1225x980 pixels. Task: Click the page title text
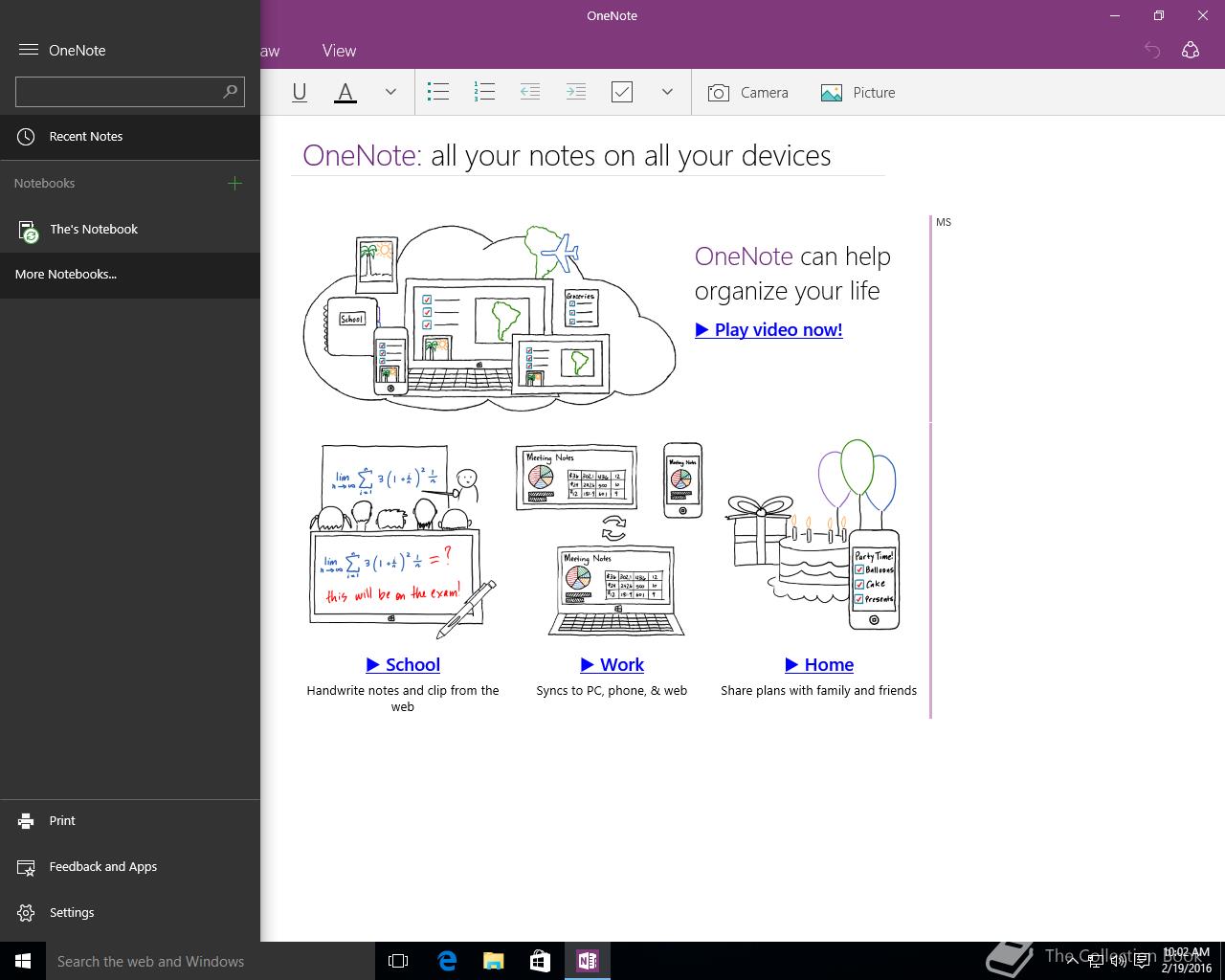567,155
